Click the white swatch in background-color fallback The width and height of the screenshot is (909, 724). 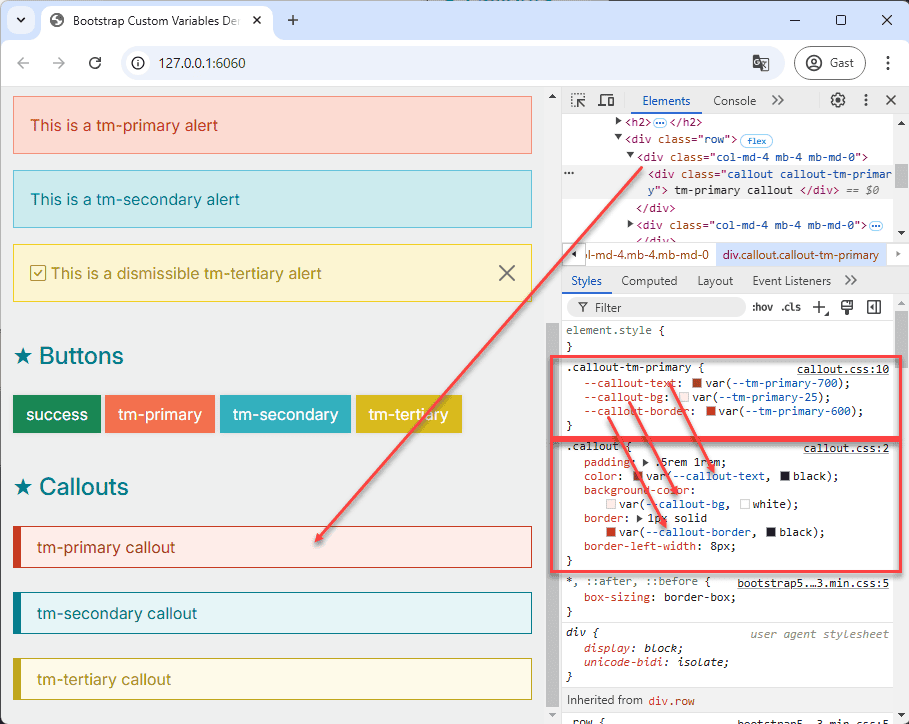745,504
